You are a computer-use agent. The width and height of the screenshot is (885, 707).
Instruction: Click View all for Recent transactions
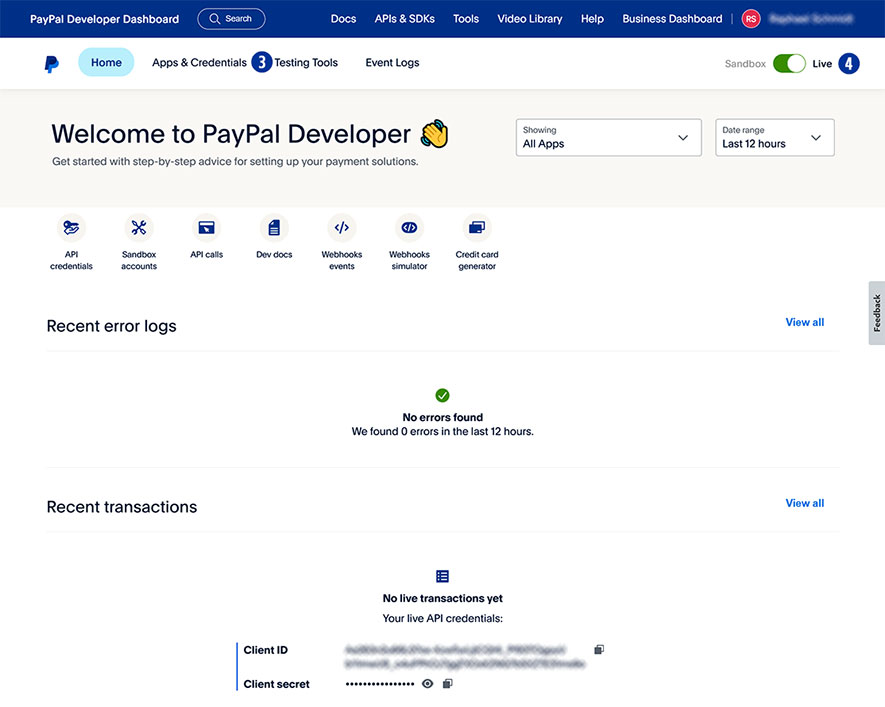pyautogui.click(x=804, y=503)
